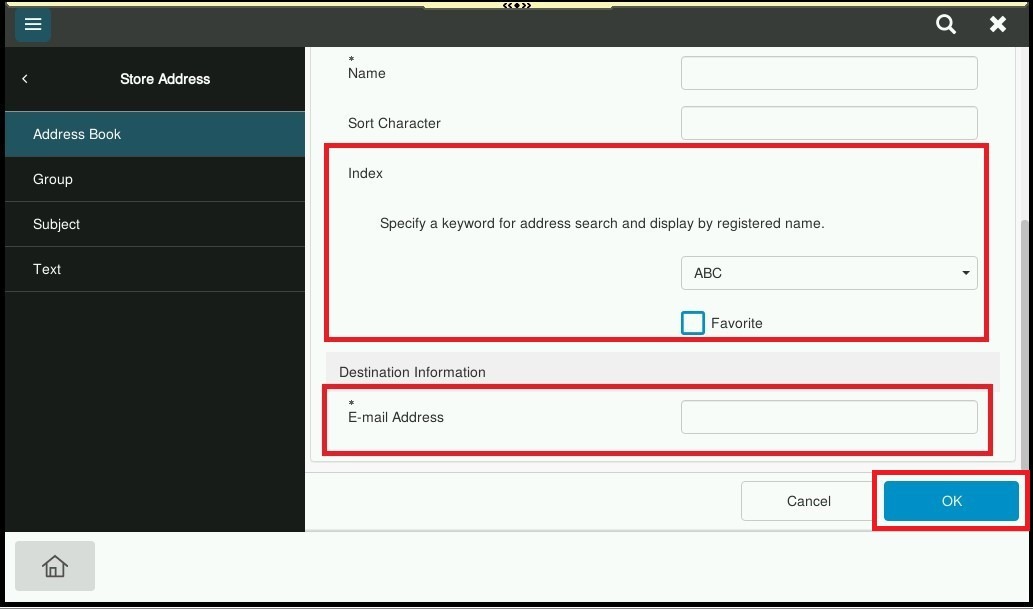Open the Subject menu item
Viewport: 1033px width, 609px height.
154,224
